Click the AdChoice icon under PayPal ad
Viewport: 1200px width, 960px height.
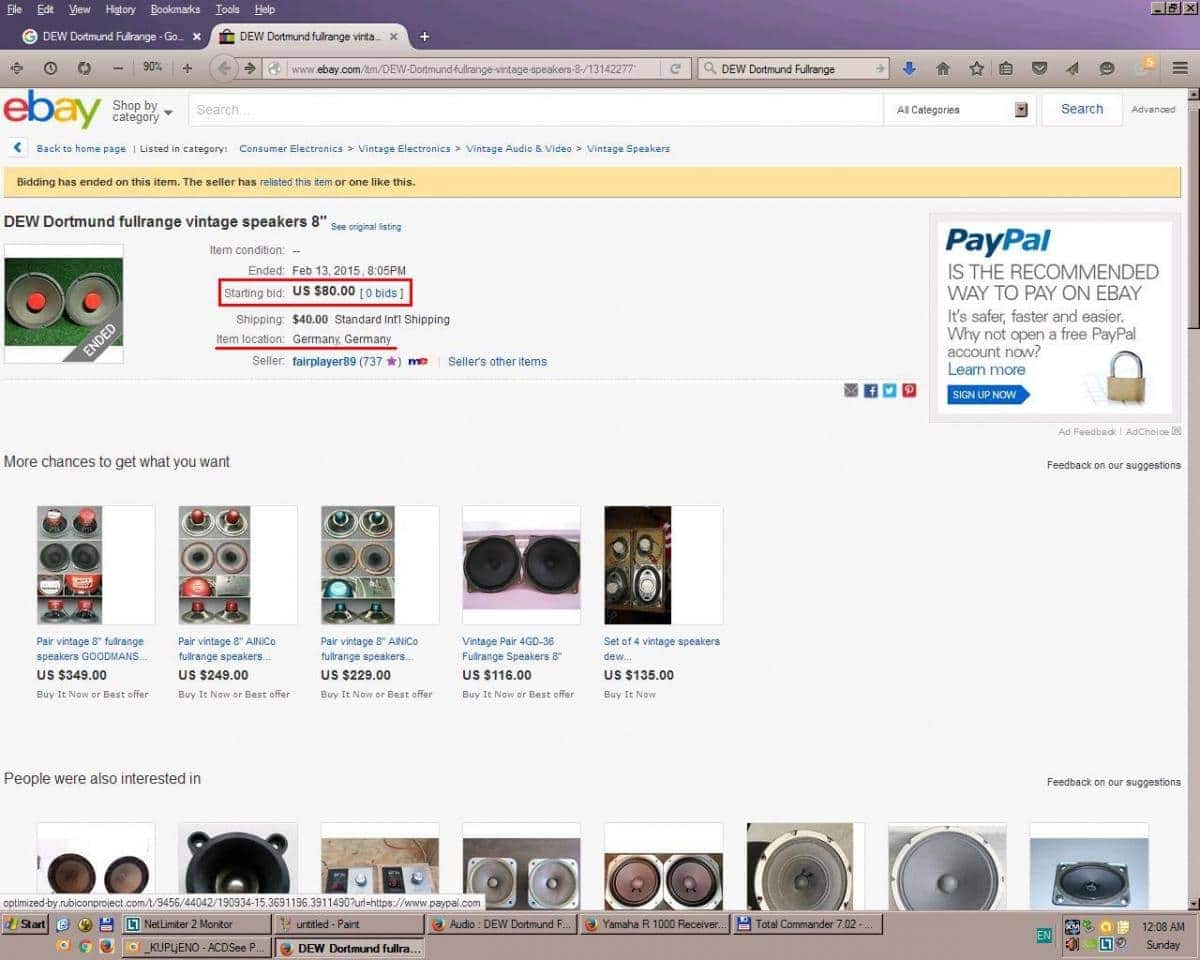coord(1176,431)
